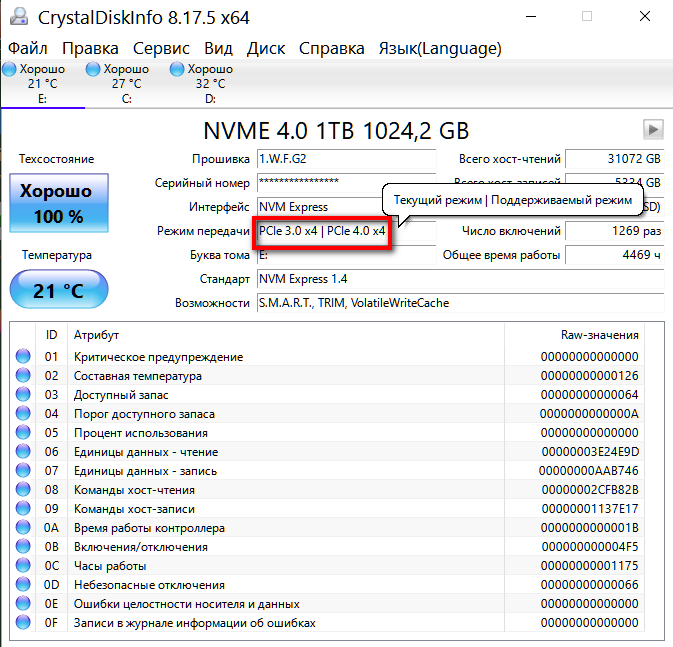Image resolution: width=673 pixels, height=647 pixels.
Task: Click status icon of Составная температура row
Action: point(23,375)
